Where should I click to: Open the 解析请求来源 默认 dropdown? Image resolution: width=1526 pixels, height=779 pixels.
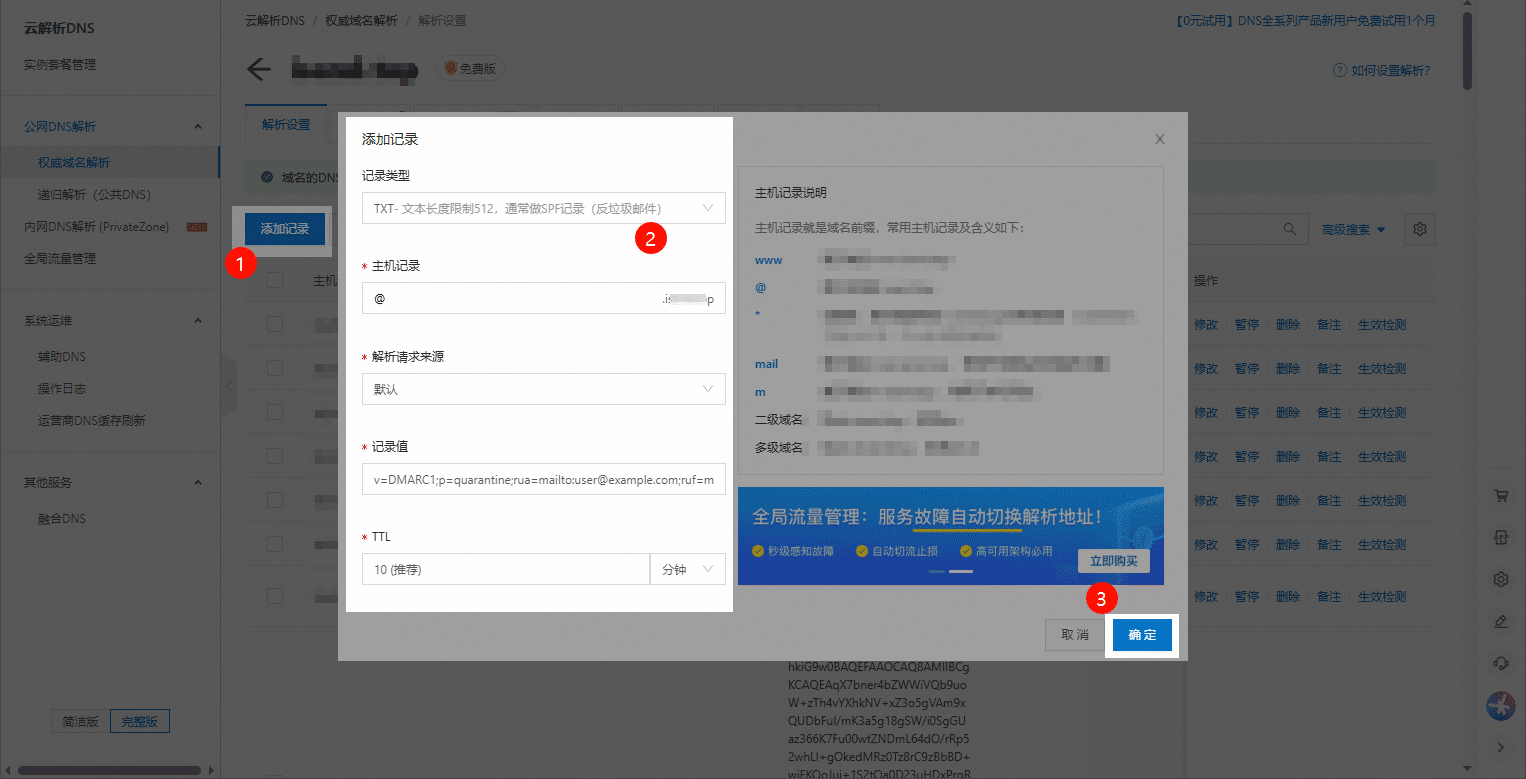coord(543,388)
